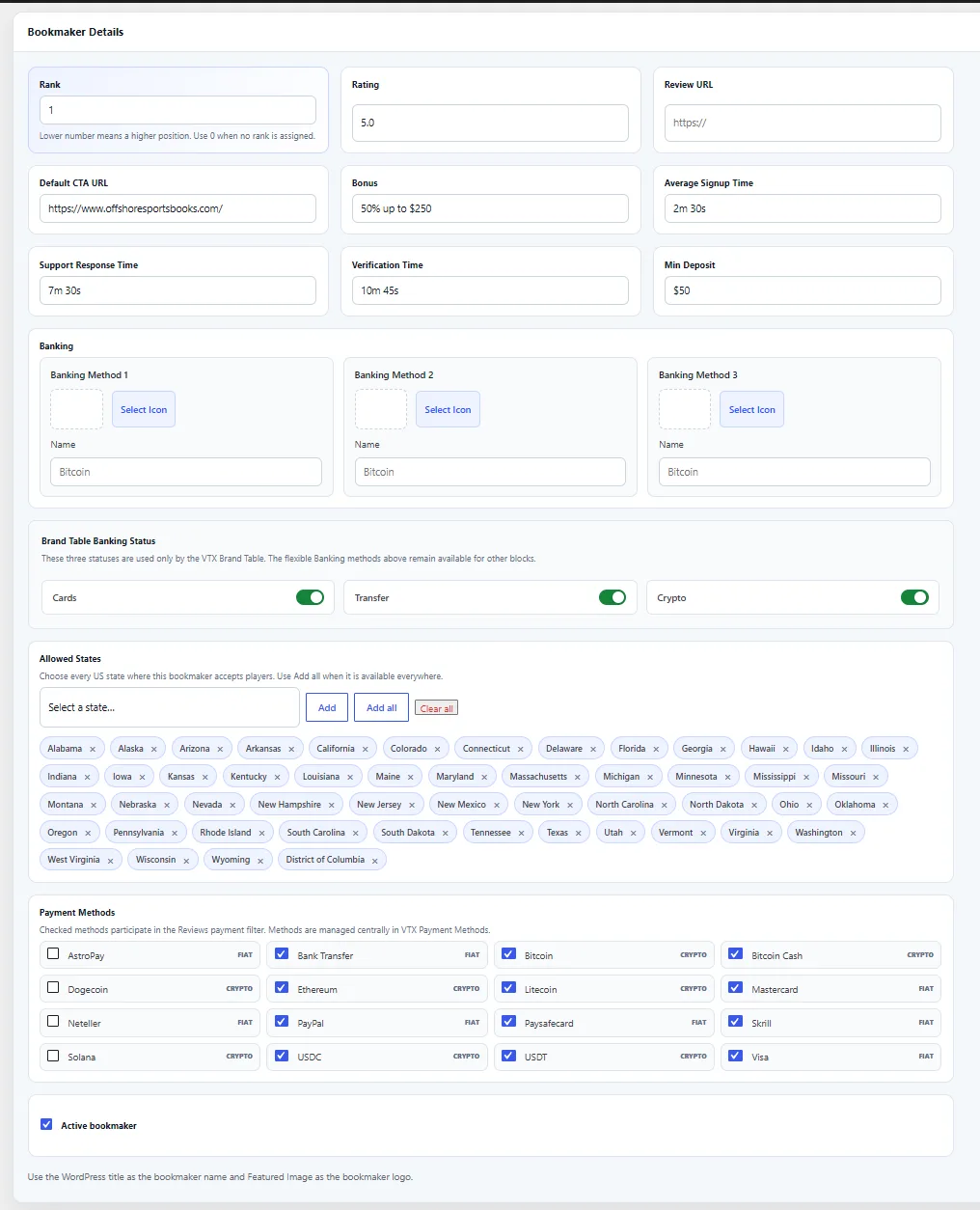Click the Min Deposit field

pyautogui.click(x=803, y=290)
